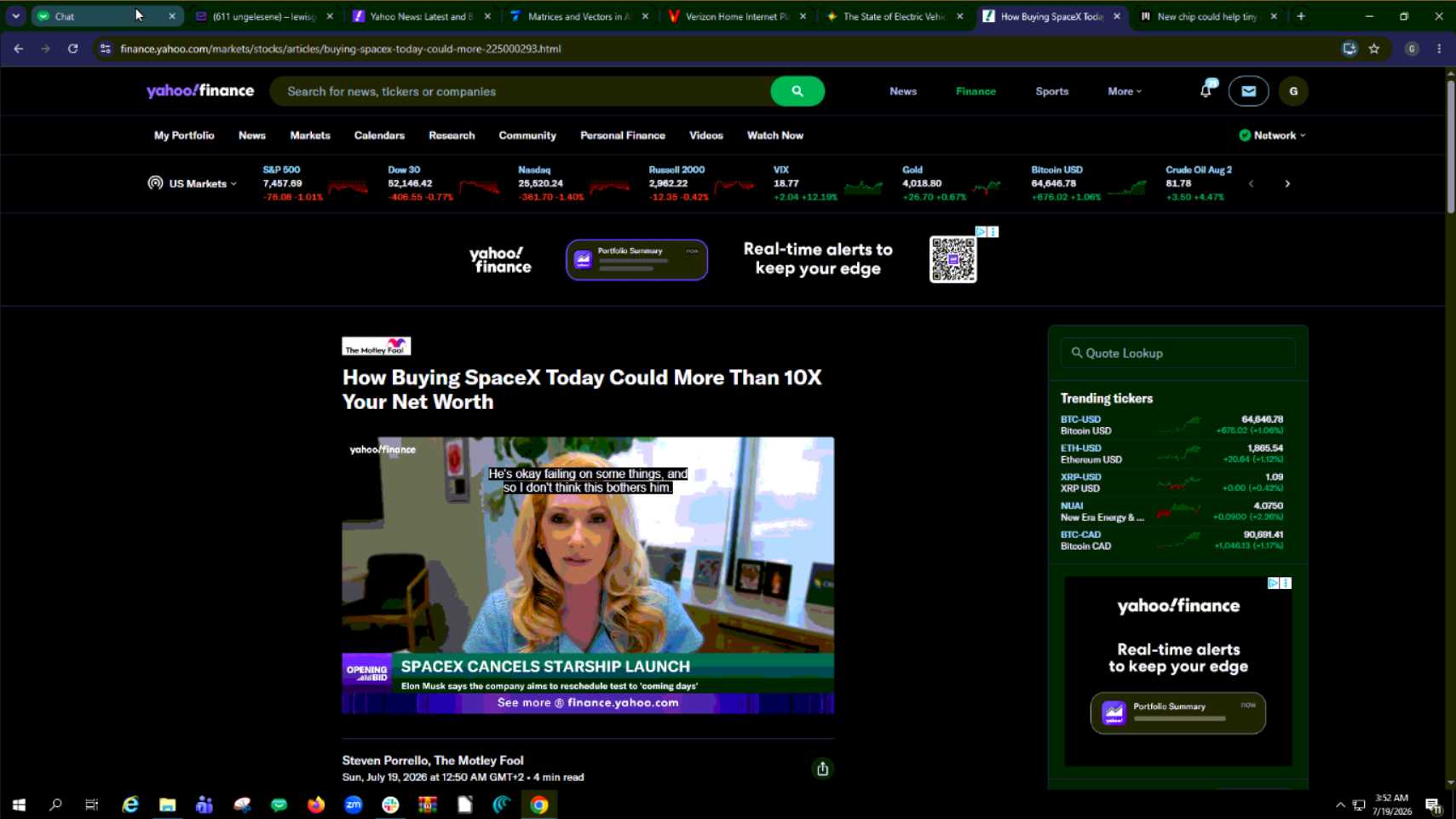
Task: Open WinRAR from the taskbar
Action: 428,805
